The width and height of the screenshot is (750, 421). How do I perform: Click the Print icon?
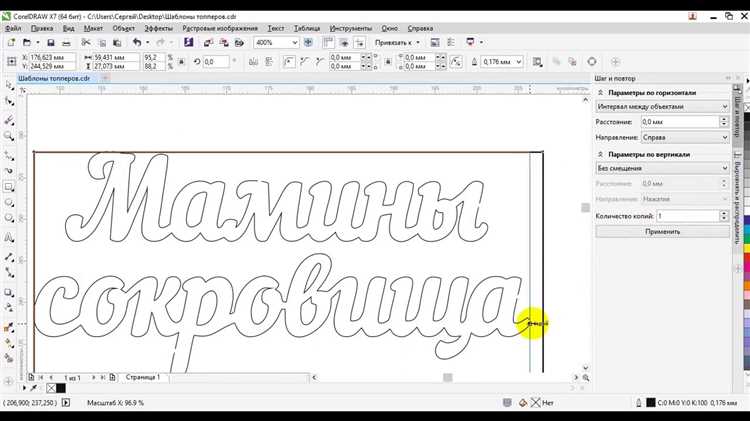(x=66, y=43)
